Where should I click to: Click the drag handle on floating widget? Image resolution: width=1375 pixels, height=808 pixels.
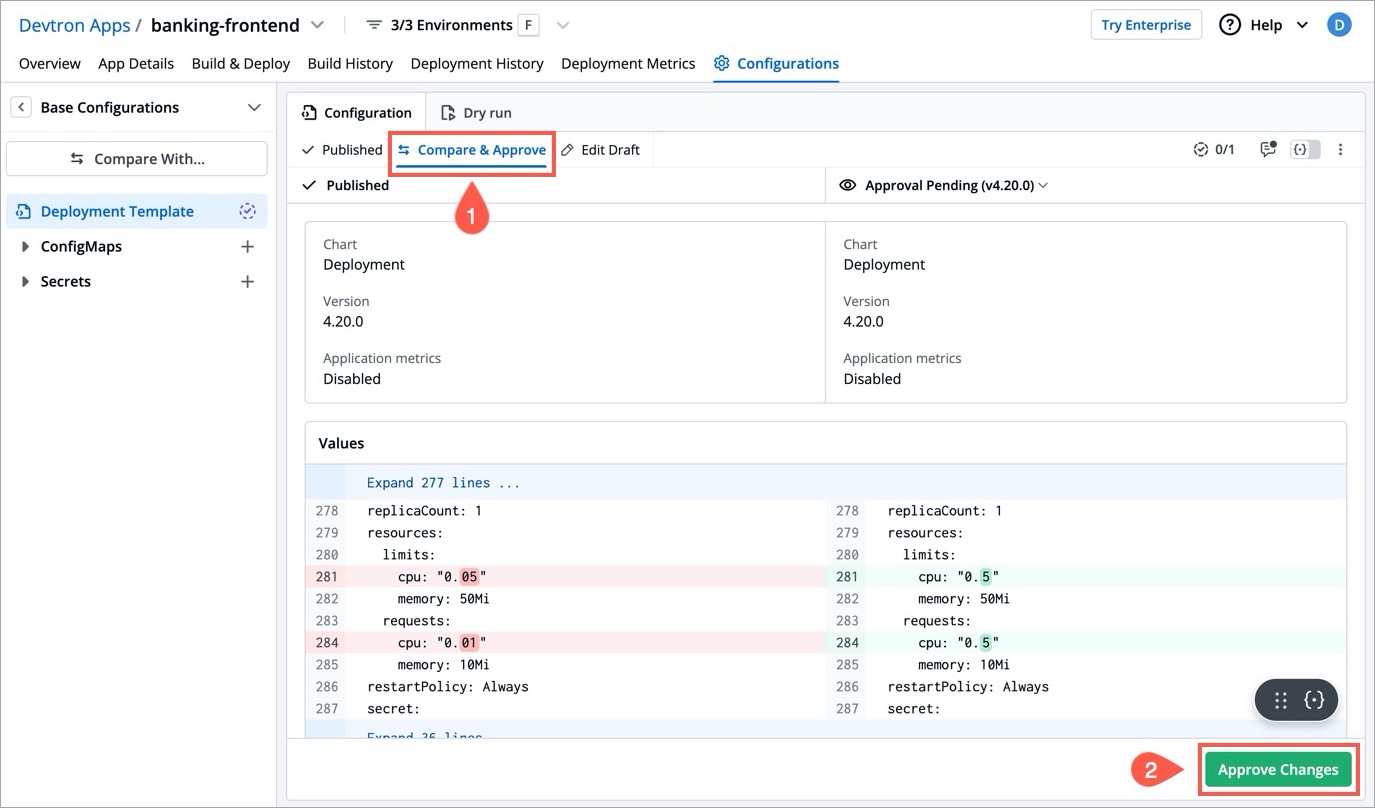1281,701
